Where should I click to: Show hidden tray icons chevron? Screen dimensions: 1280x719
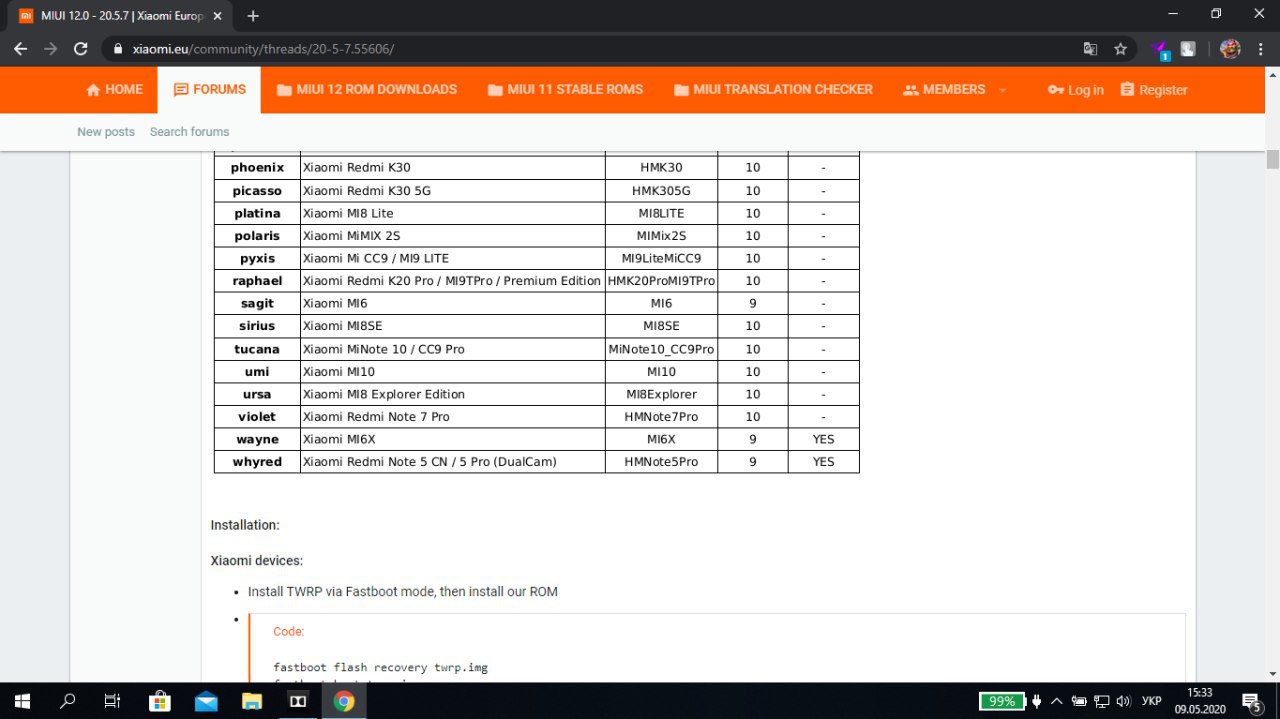tap(1056, 701)
